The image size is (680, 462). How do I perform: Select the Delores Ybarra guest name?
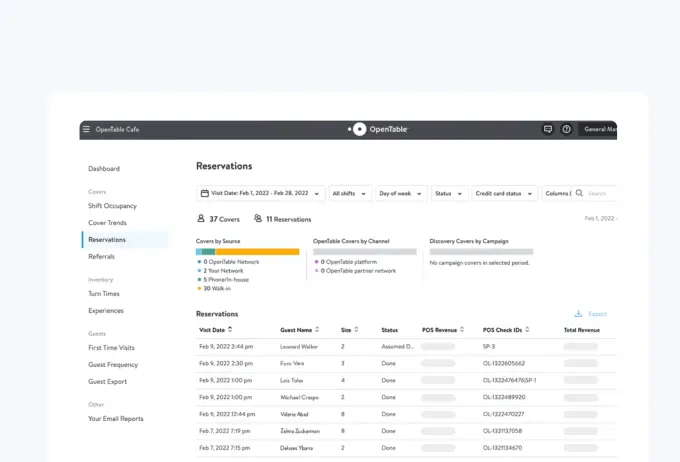tap(296, 448)
